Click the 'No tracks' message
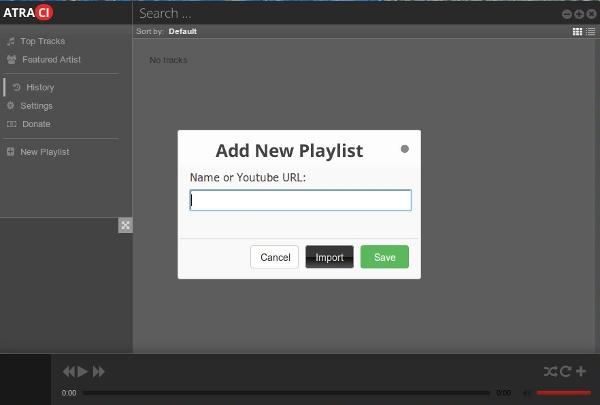This screenshot has width=600, height=405. tap(168, 60)
